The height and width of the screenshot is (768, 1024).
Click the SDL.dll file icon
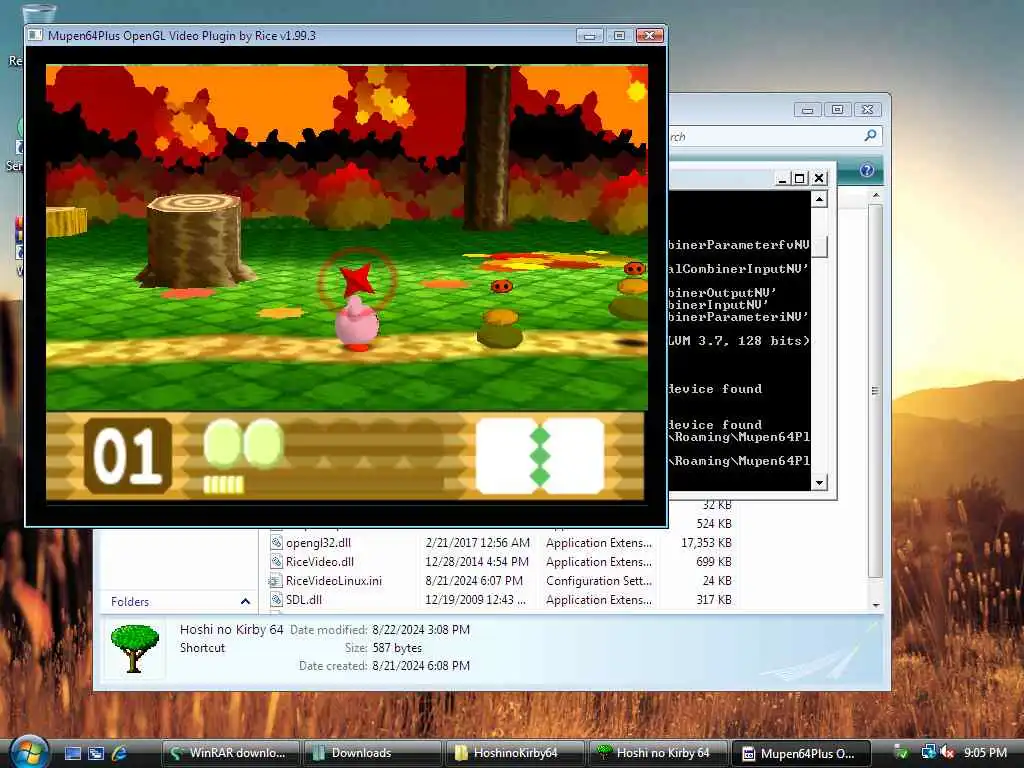point(276,600)
